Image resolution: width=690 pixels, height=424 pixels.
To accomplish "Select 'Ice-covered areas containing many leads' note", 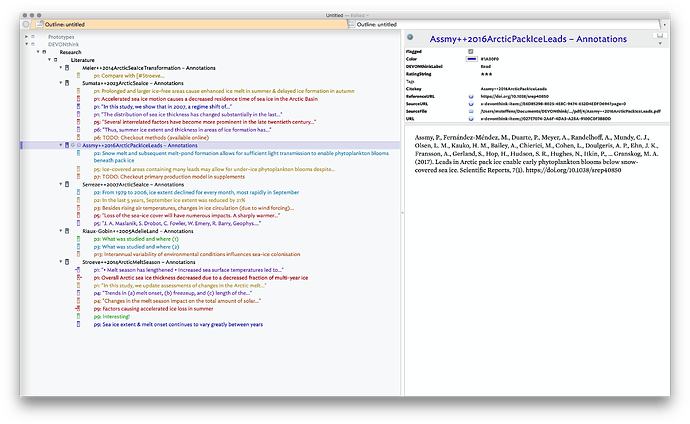I will [214, 169].
